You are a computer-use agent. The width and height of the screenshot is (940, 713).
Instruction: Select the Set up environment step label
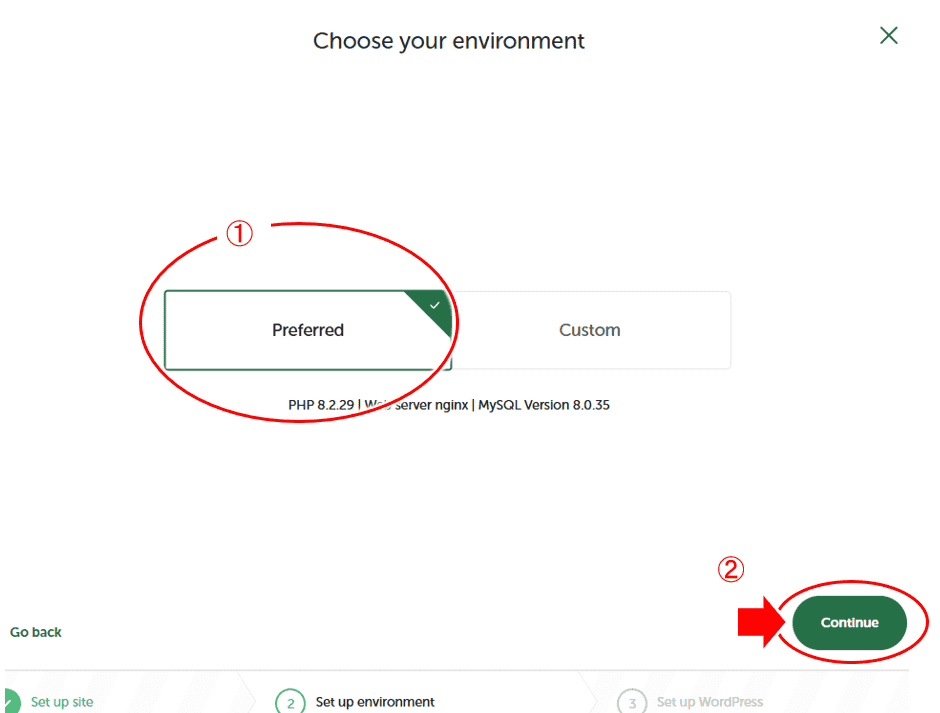[x=375, y=702]
